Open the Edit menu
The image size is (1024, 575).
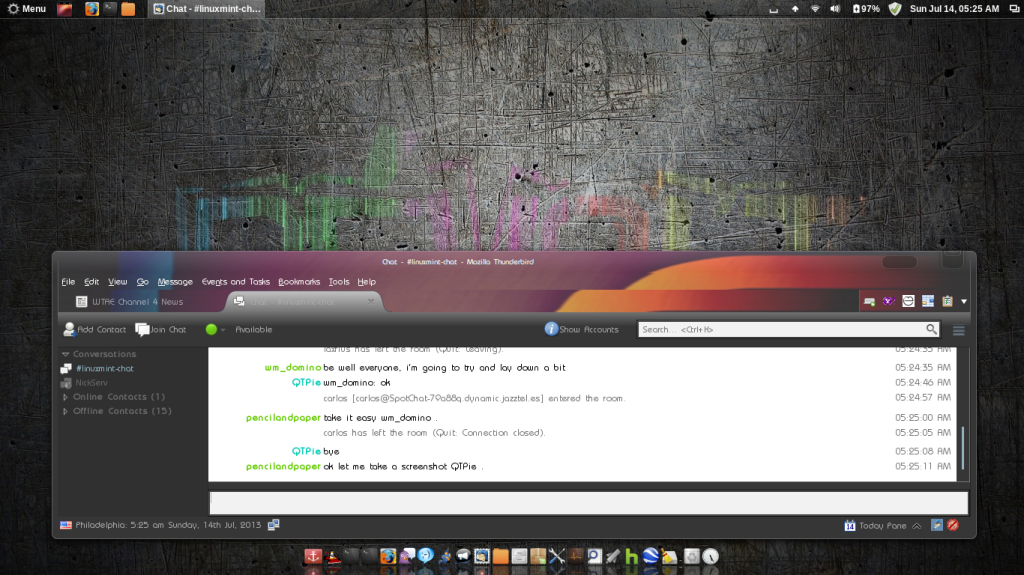click(91, 282)
